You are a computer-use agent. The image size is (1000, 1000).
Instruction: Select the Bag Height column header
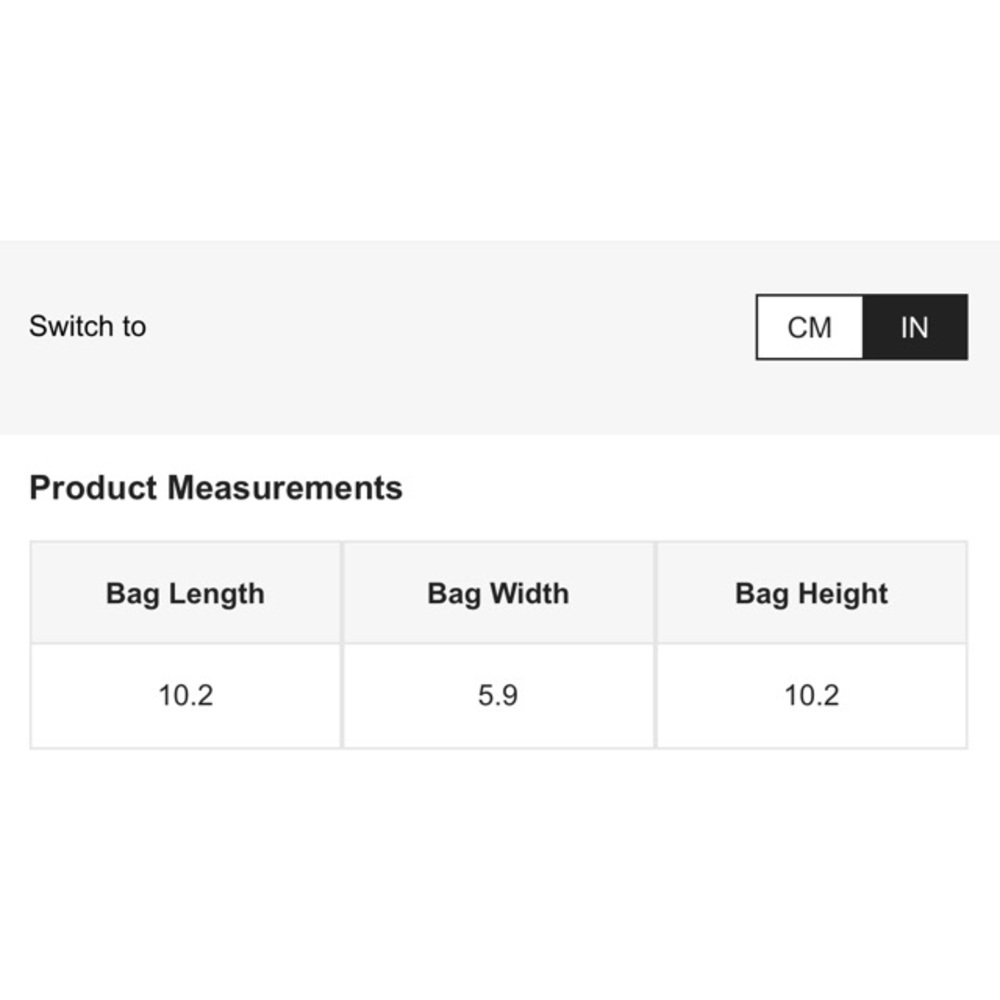click(x=811, y=593)
